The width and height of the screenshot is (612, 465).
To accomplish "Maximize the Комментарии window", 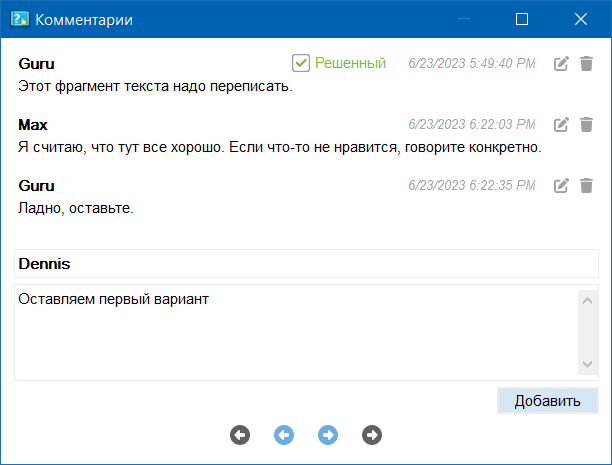I will coord(521,19).
